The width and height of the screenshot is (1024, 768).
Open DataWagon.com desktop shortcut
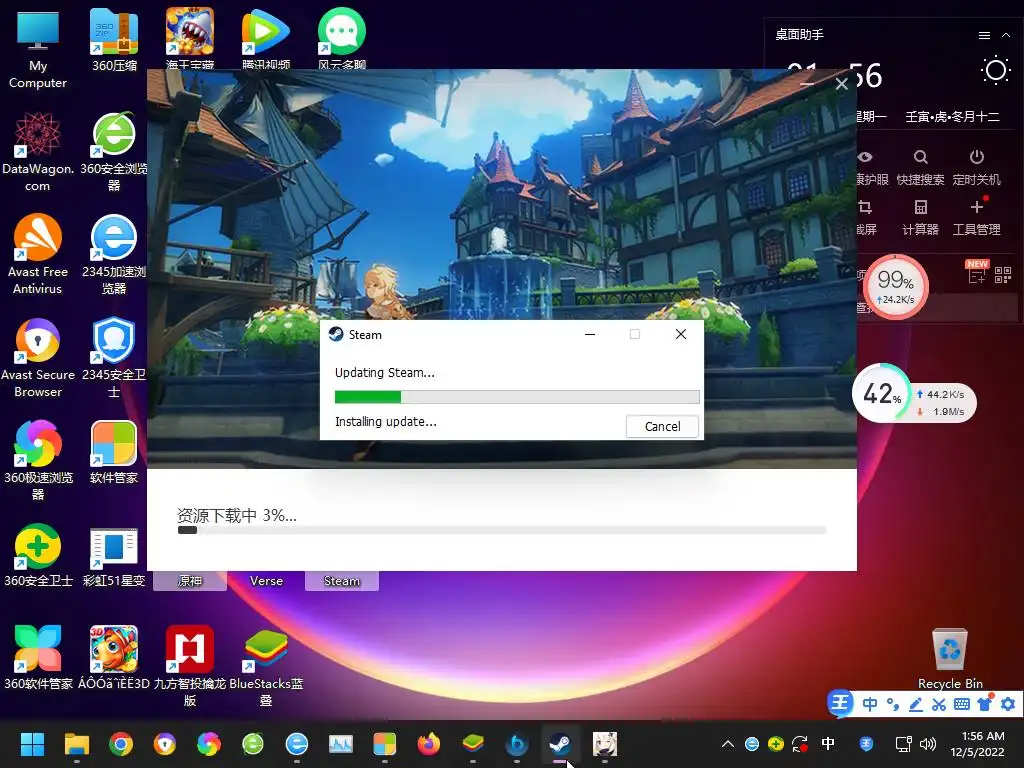coord(37,152)
